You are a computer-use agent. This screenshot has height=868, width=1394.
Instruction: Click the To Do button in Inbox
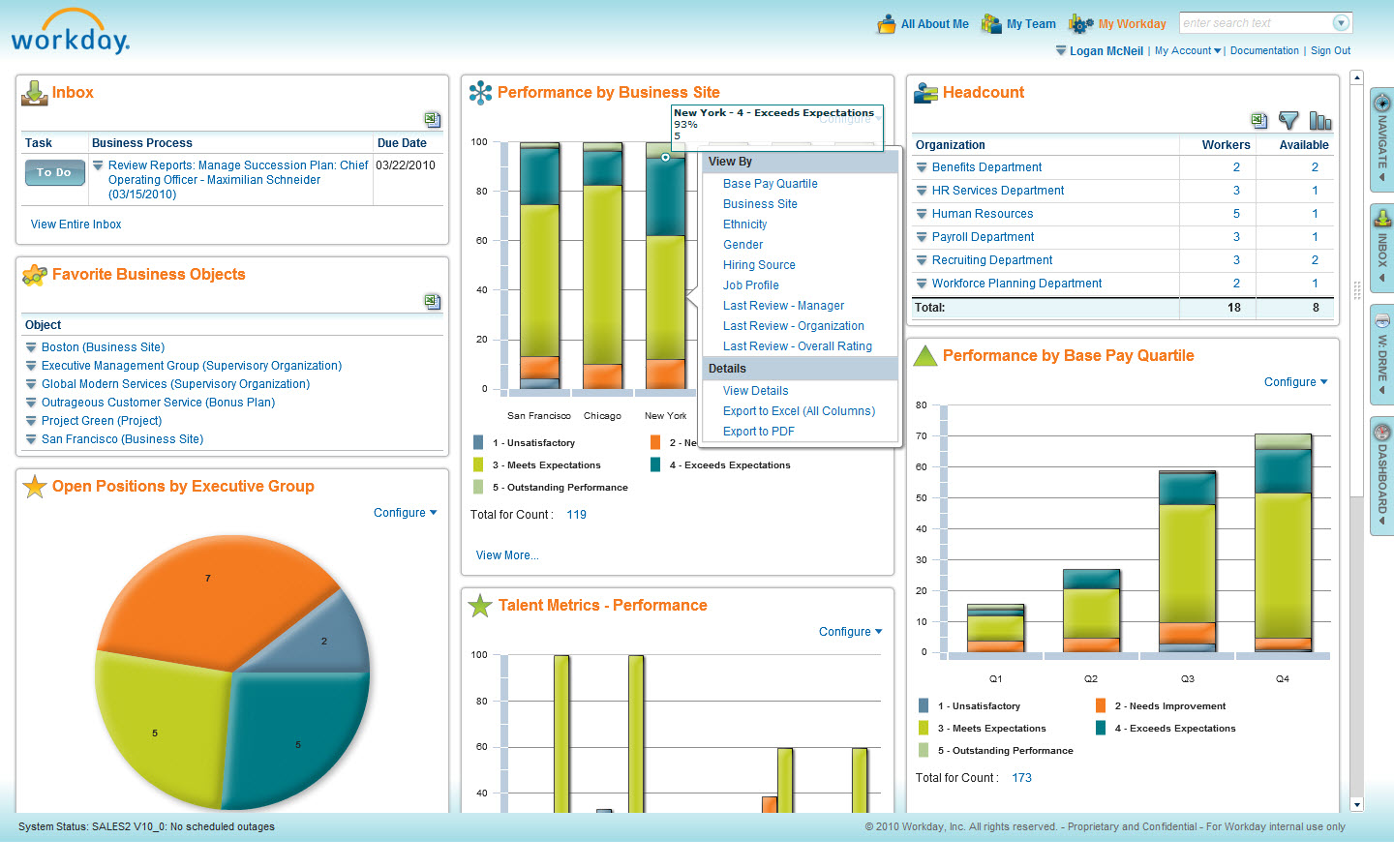[x=54, y=172]
